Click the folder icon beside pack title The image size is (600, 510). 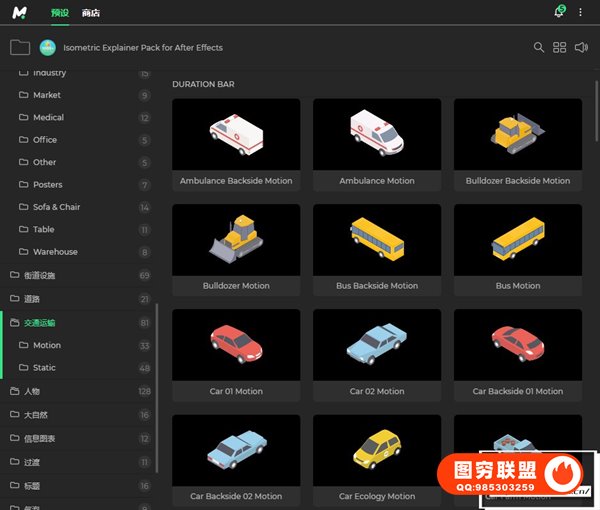(19, 47)
